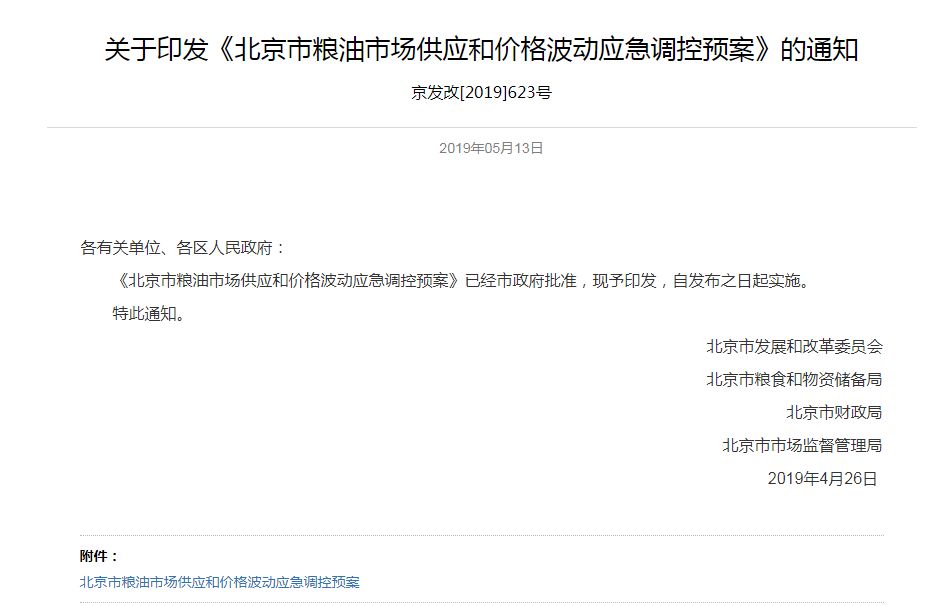Click the dotted separator above the 附件 label
947x606 pixels.
click(x=481, y=535)
